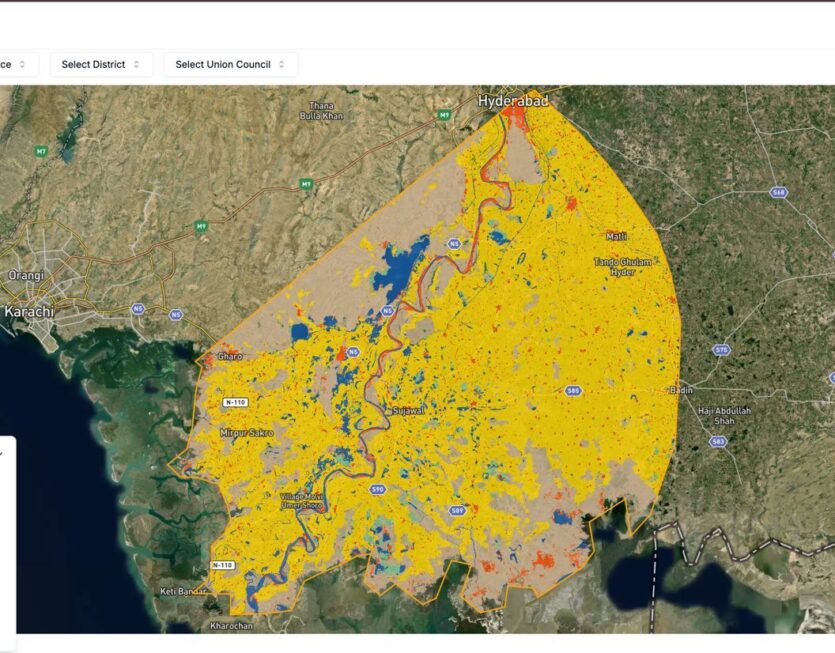Open the Select Union Council dropdown
Viewport: 835px width, 653px height.
pyautogui.click(x=230, y=64)
